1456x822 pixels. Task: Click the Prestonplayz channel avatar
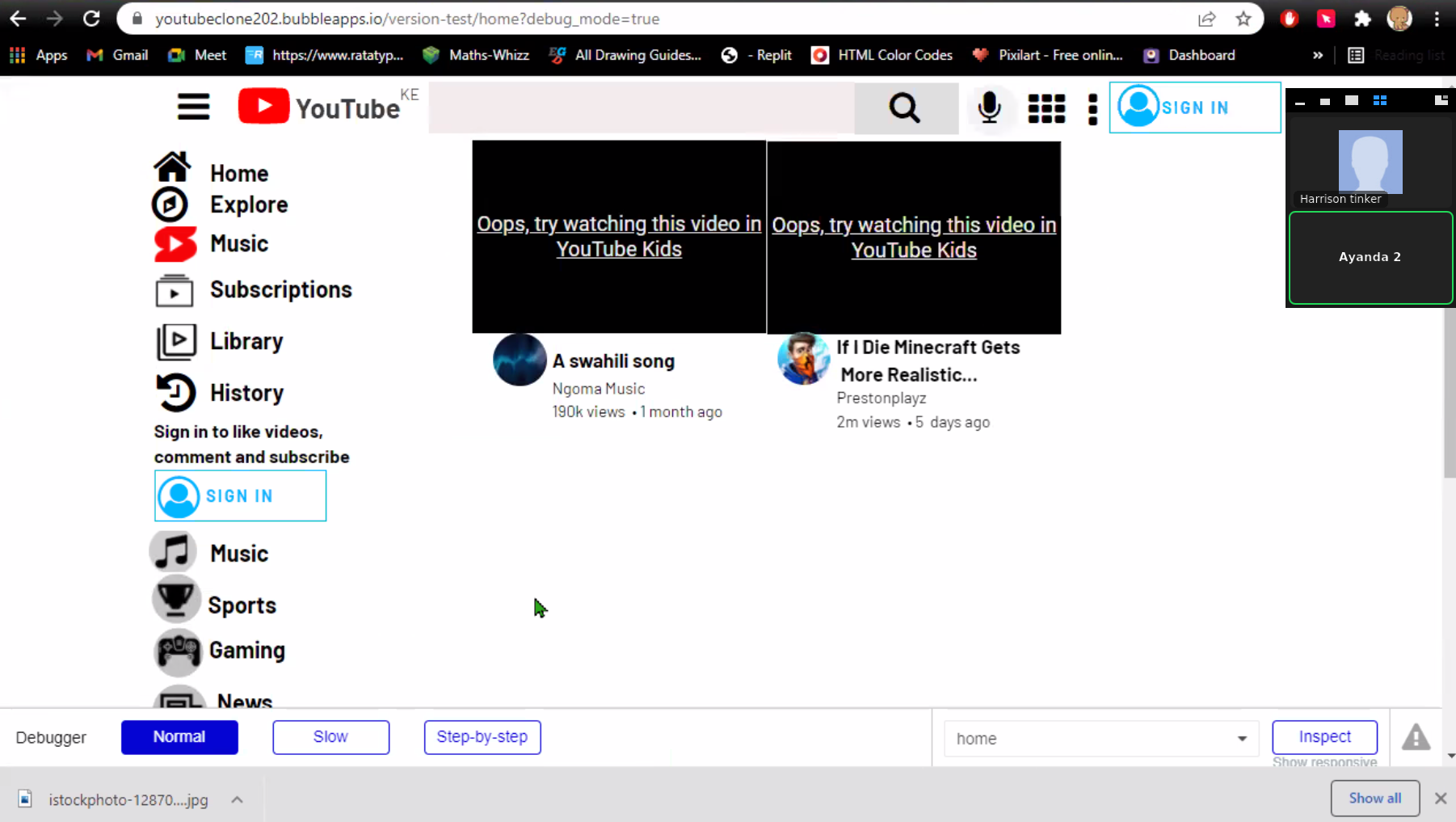803,358
